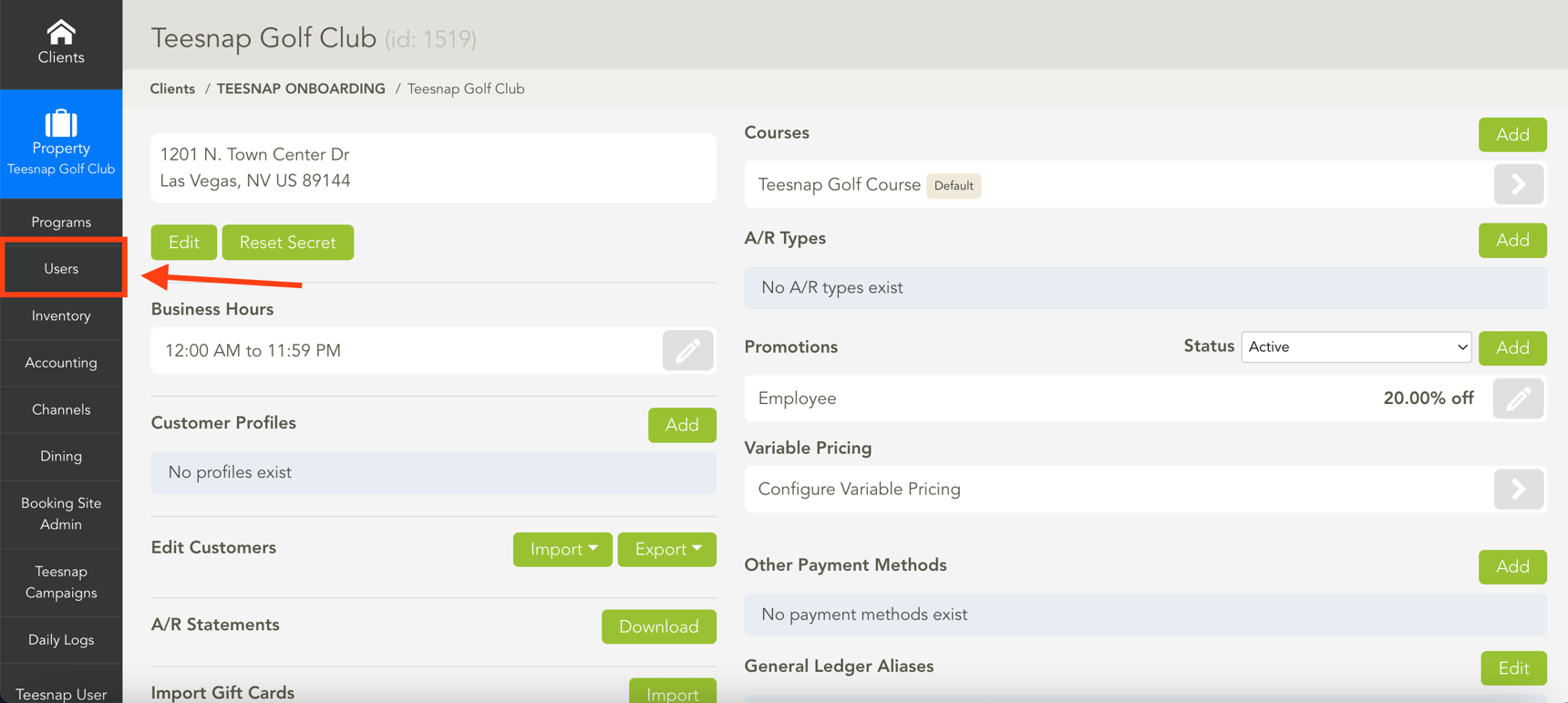This screenshot has height=703, width=1568.
Task: Add another payment method
Action: tap(1512, 566)
